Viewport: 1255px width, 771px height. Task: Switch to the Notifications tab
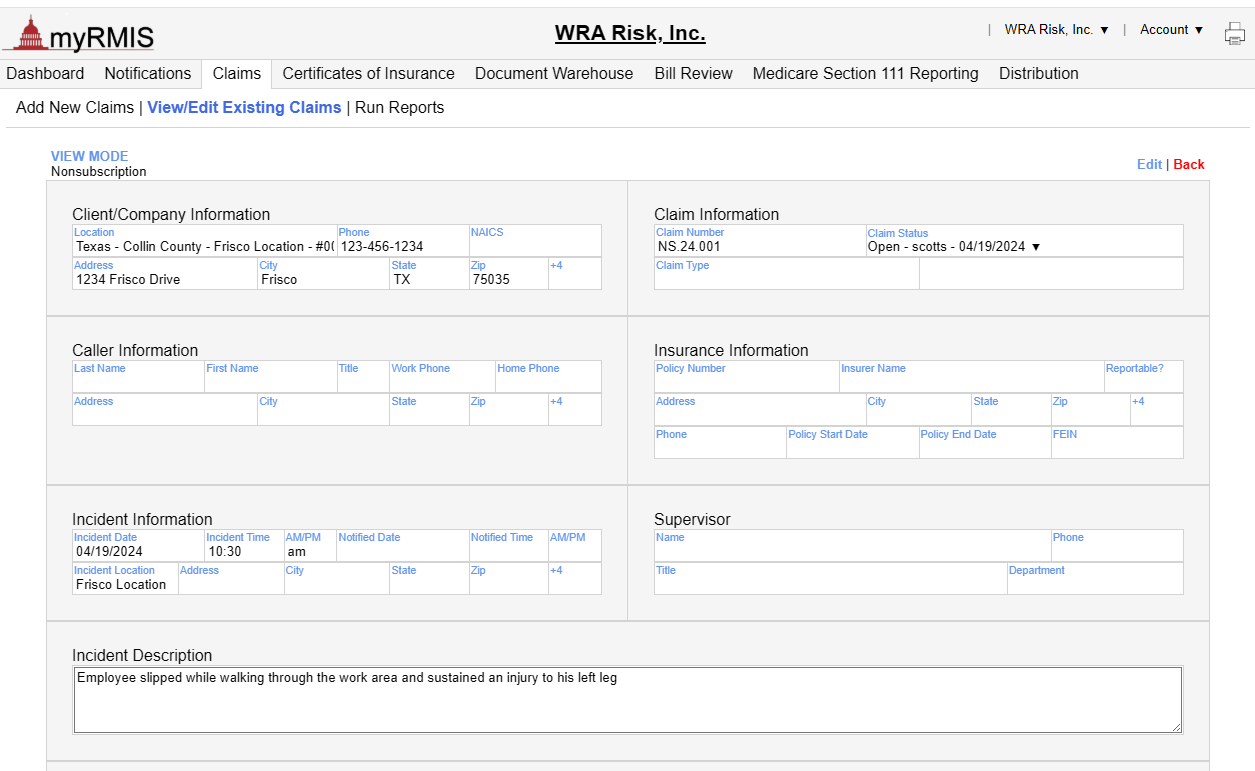[x=148, y=74]
